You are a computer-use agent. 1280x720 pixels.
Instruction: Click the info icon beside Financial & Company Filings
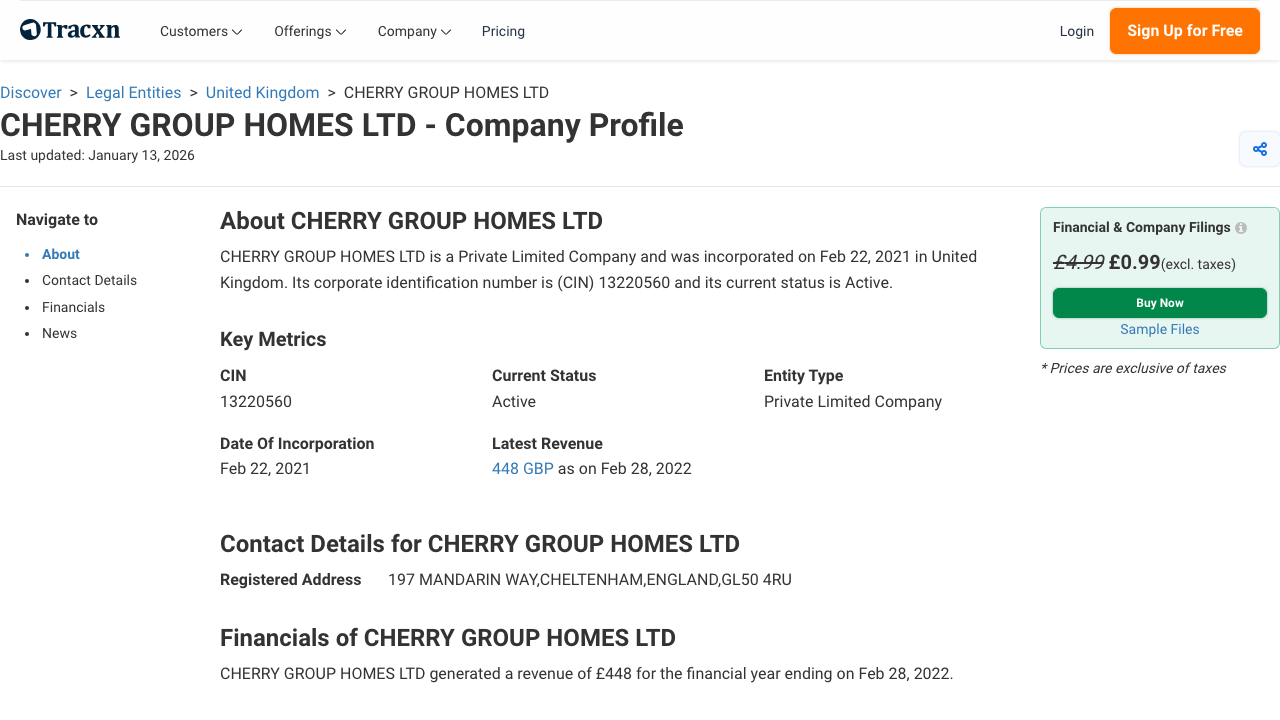[x=1240, y=227]
